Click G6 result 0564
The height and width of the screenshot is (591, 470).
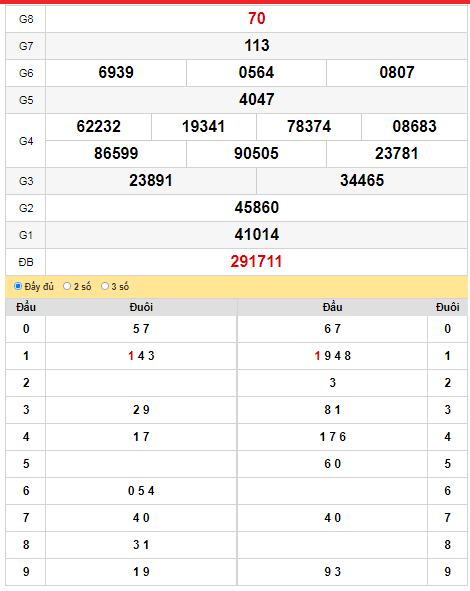point(256,72)
